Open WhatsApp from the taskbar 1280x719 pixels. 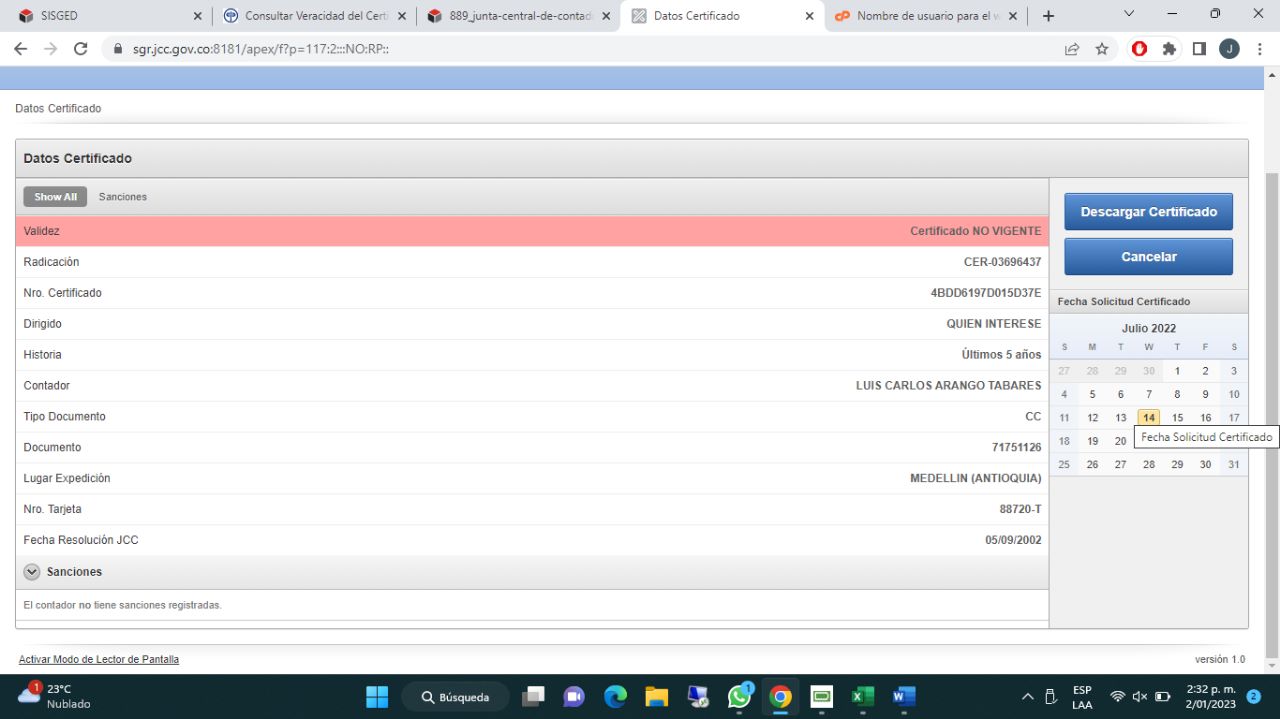pyautogui.click(x=739, y=696)
